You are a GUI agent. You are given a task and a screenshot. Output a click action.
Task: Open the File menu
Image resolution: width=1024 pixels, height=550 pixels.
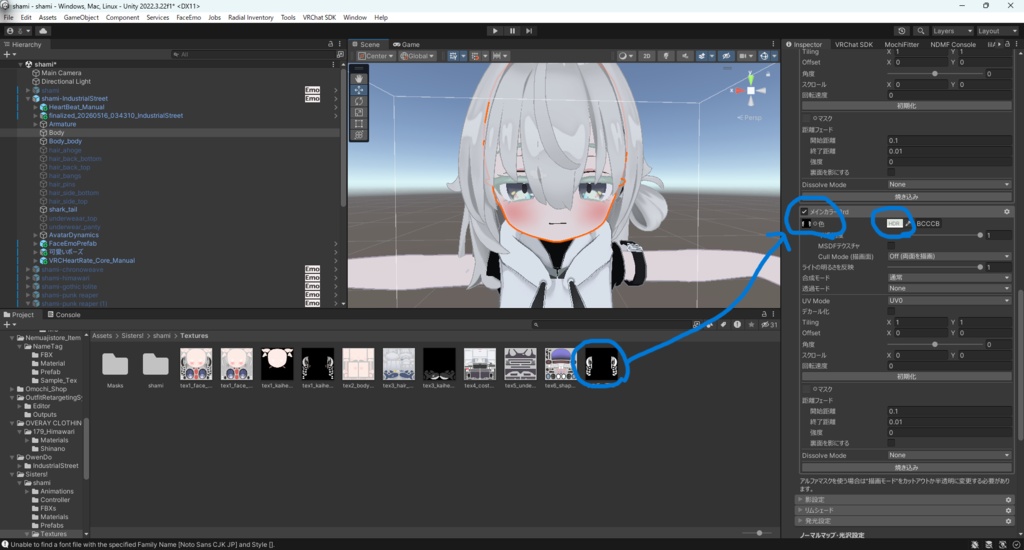pyautogui.click(x=8, y=18)
